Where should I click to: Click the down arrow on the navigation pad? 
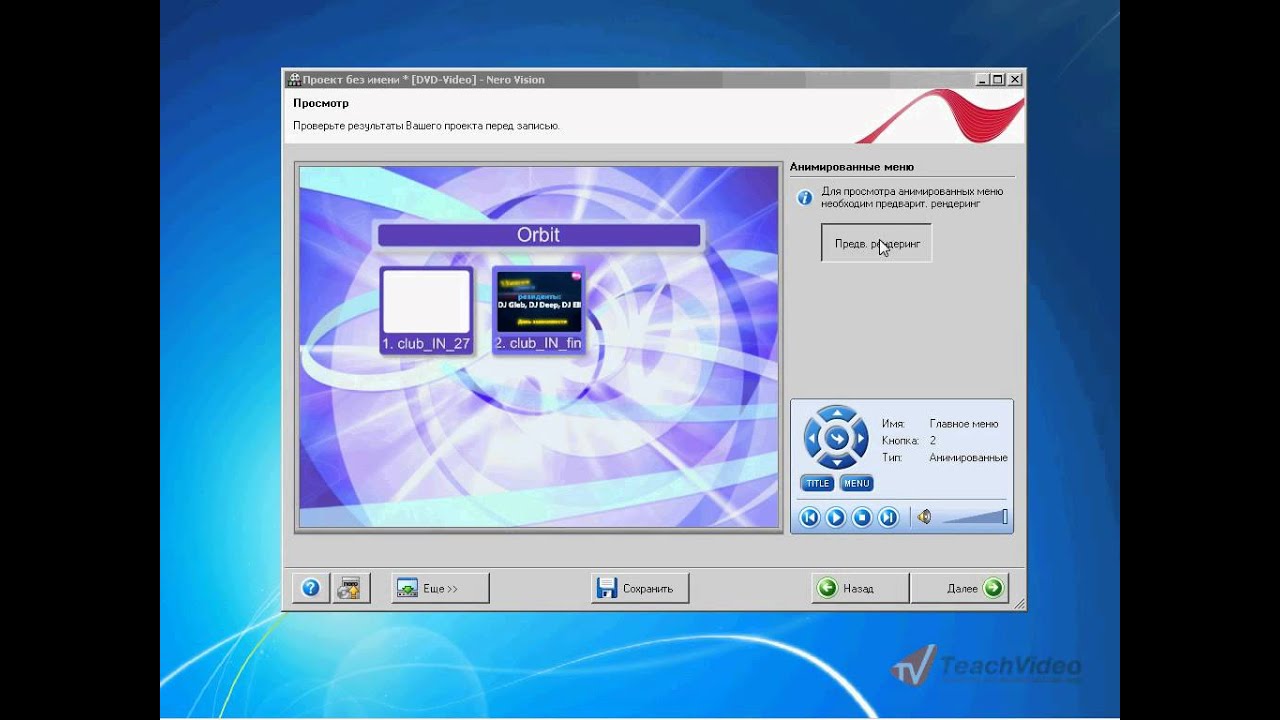coord(837,461)
